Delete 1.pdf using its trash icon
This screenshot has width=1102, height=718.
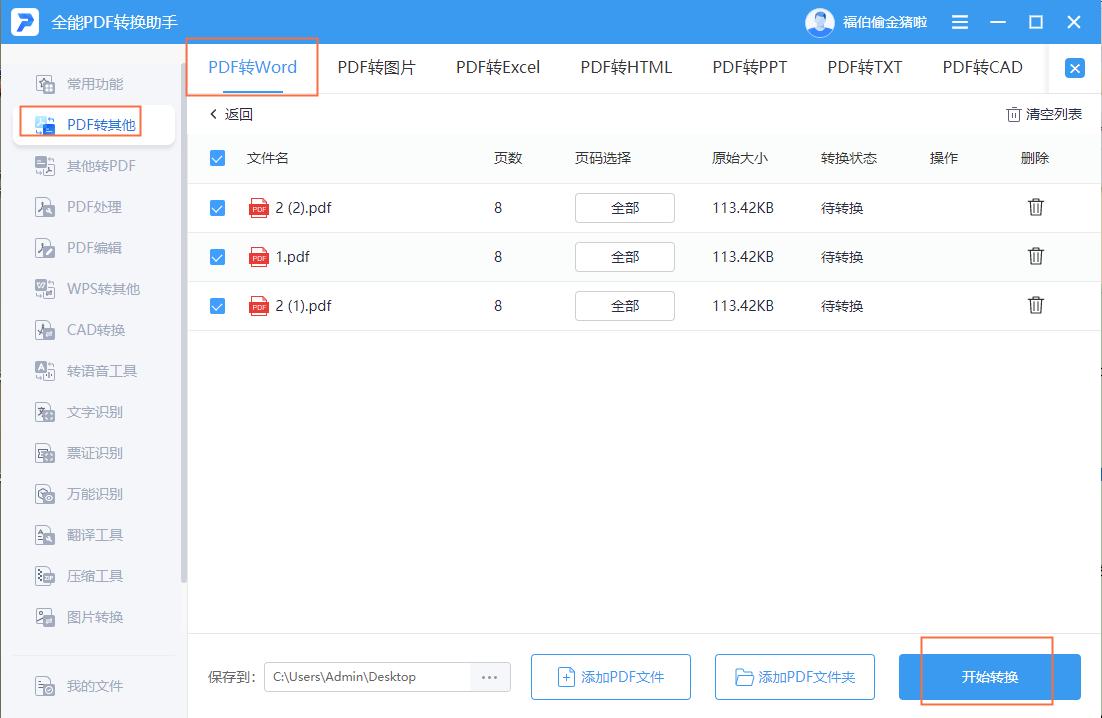click(1035, 256)
